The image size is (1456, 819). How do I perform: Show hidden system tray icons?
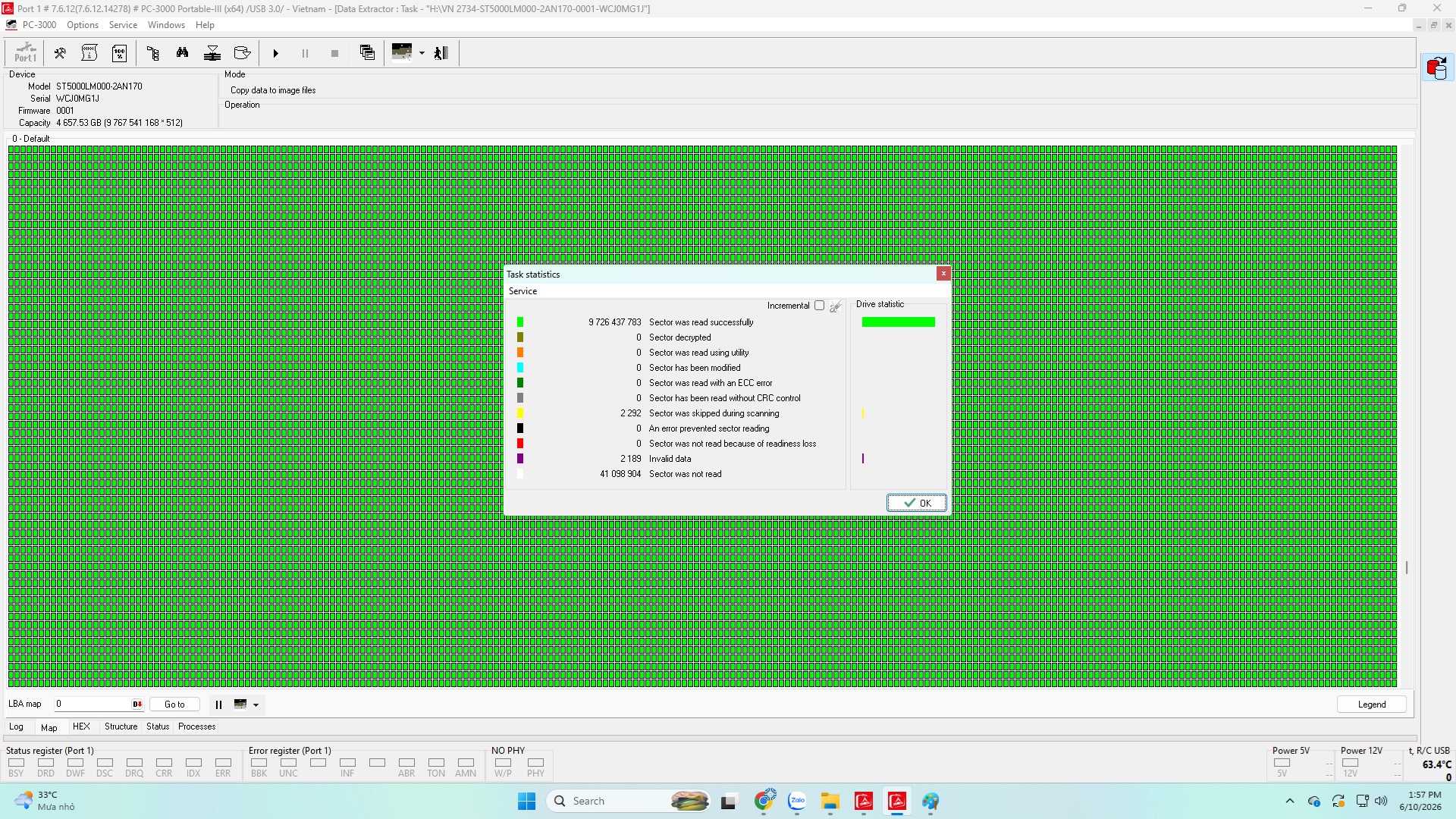(1290, 802)
